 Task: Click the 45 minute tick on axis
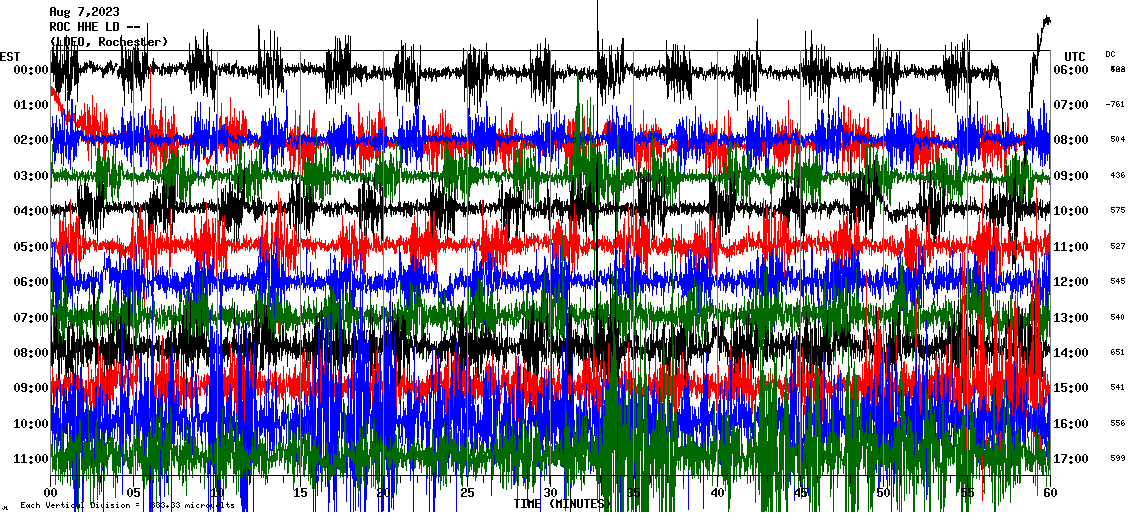(x=800, y=493)
